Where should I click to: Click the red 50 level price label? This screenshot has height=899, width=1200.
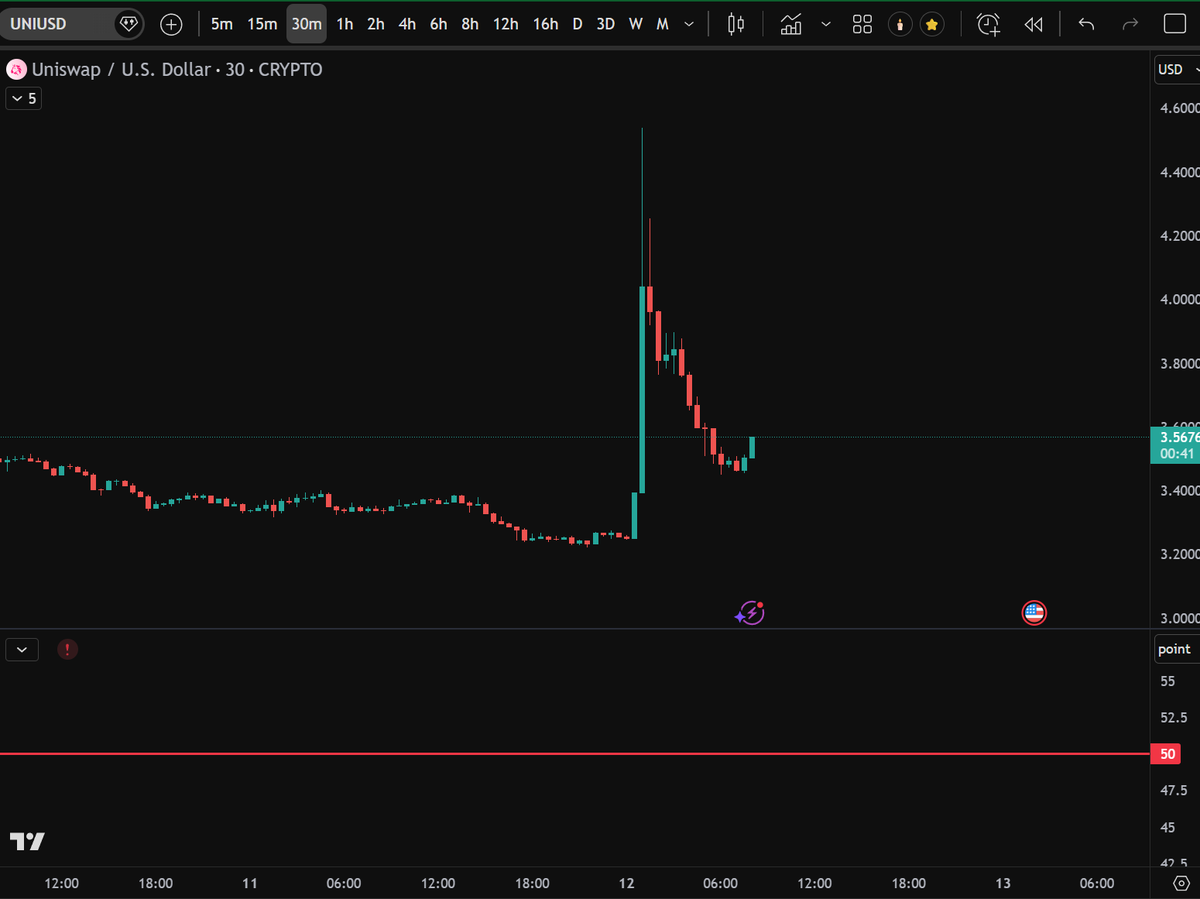(x=1168, y=754)
